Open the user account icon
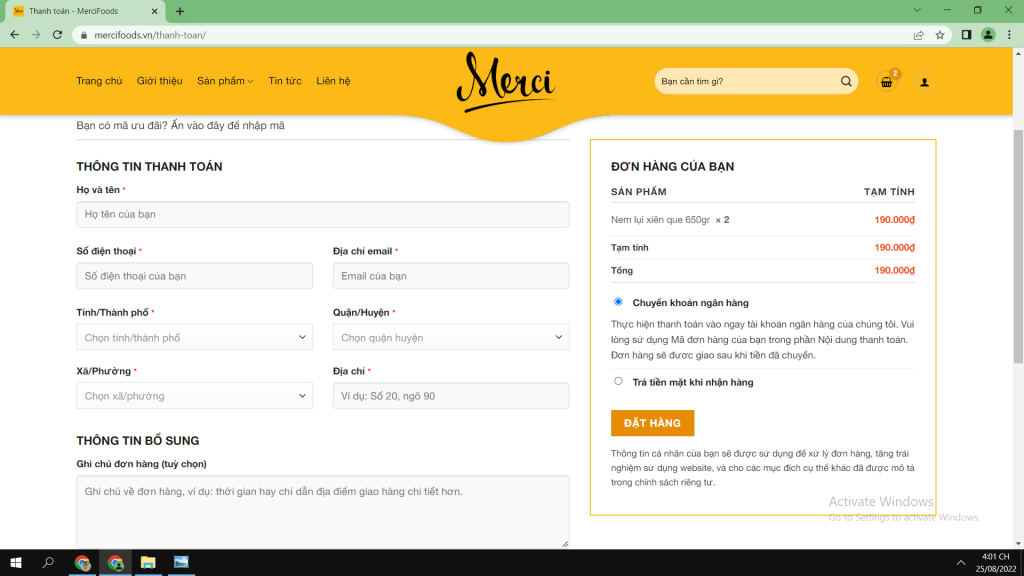 coord(924,82)
